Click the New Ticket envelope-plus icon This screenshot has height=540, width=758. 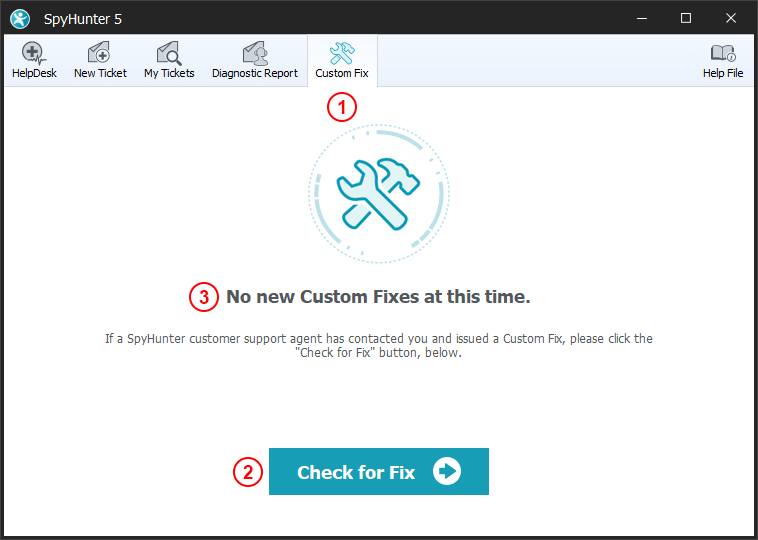tap(100, 53)
